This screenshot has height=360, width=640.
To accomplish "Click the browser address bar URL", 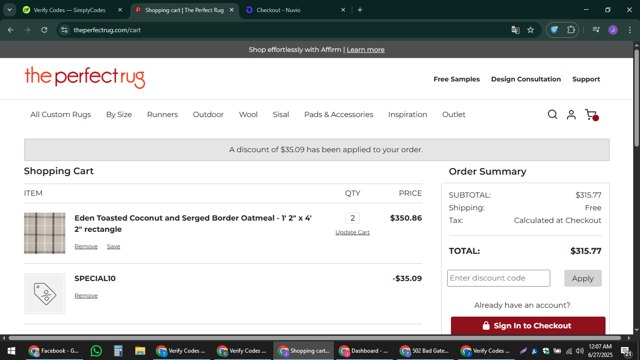I will (107, 30).
